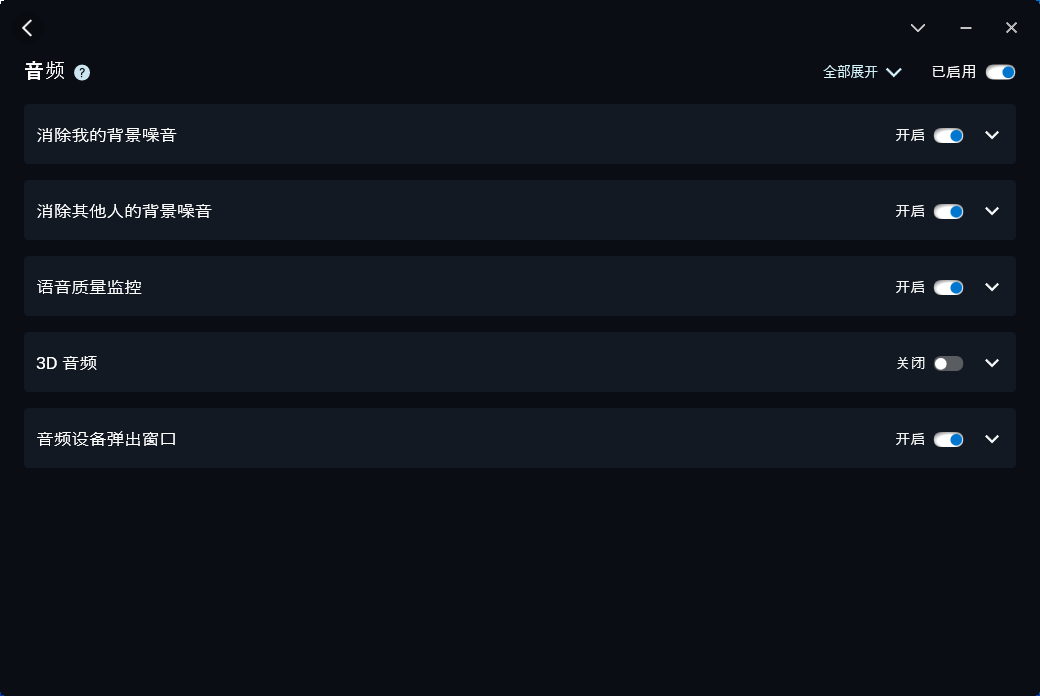Close the audio settings window

click(1011, 28)
